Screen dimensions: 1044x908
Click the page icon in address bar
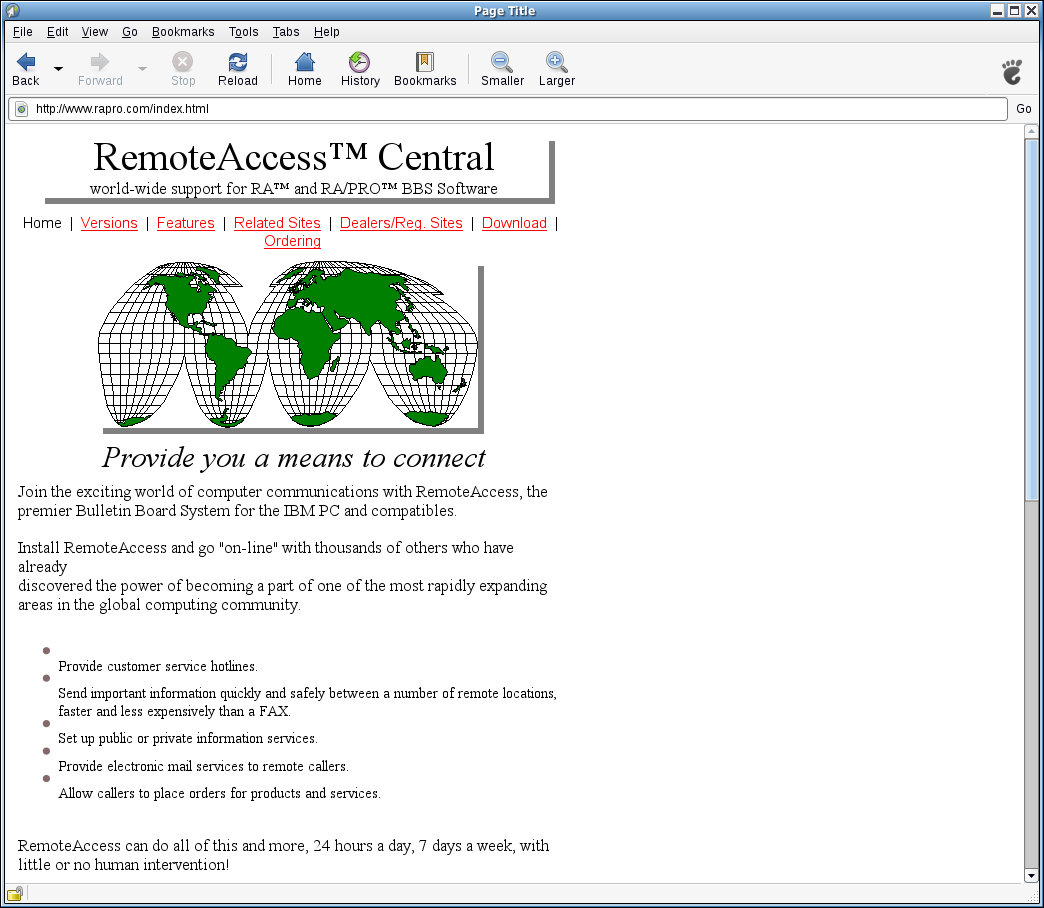tap(21, 109)
